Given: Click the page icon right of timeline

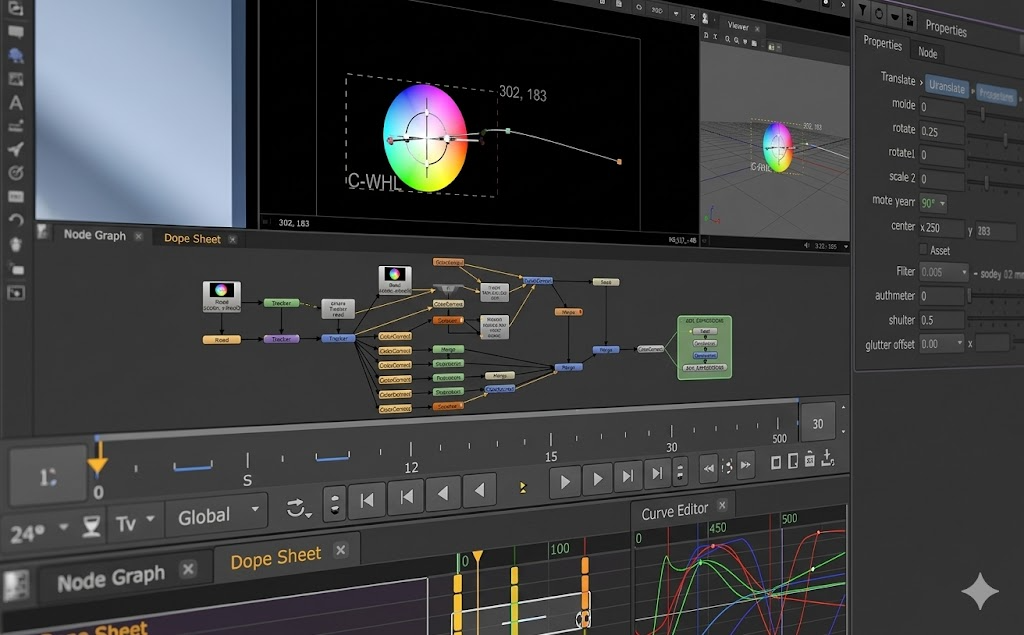Looking at the screenshot, I should pos(793,461).
